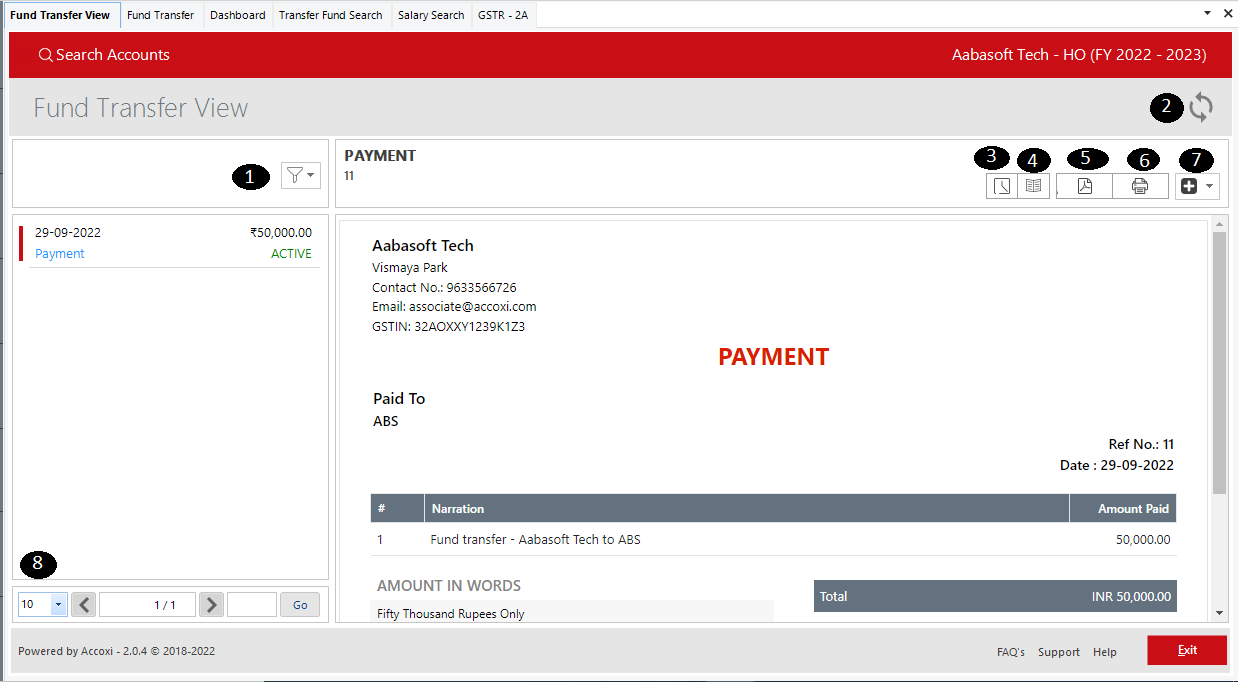Click the page number input beside Go

[x=252, y=604]
